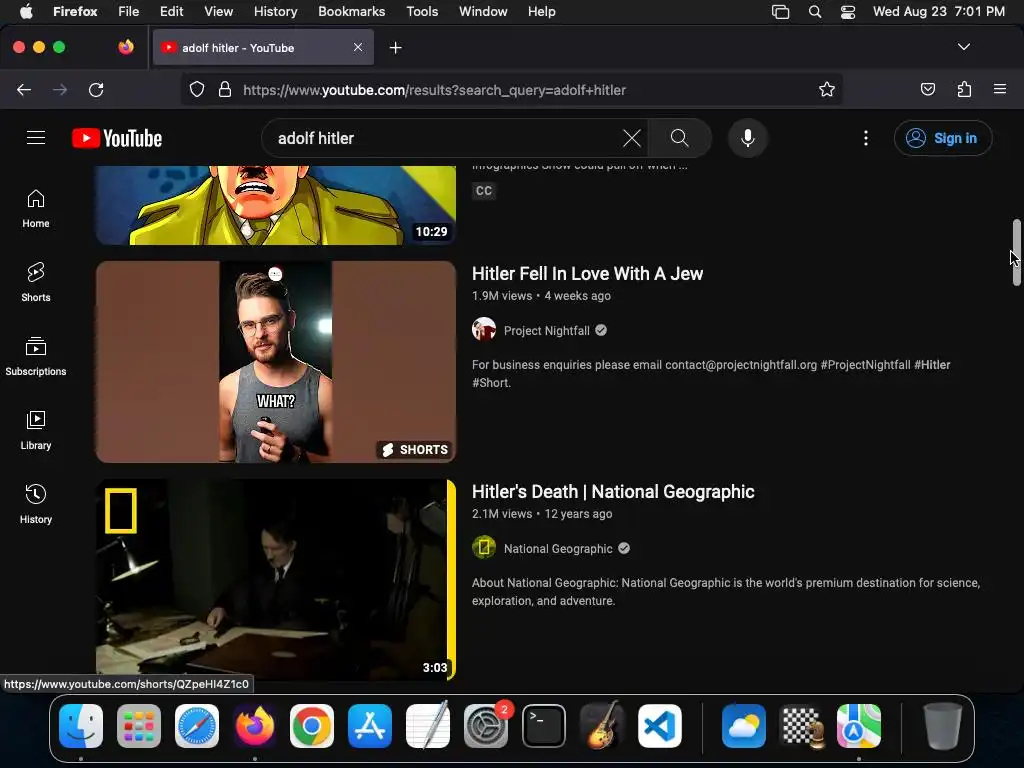View site security padlock info

point(225,89)
